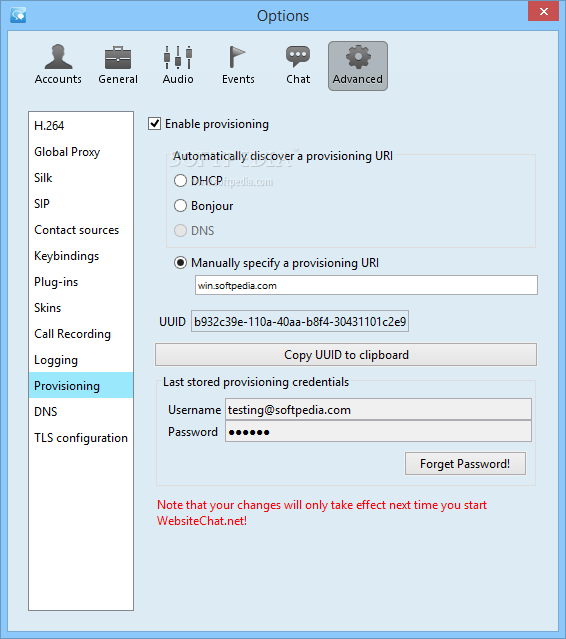Select the disabled DNS radio option
The height and width of the screenshot is (639, 566).
point(180,231)
